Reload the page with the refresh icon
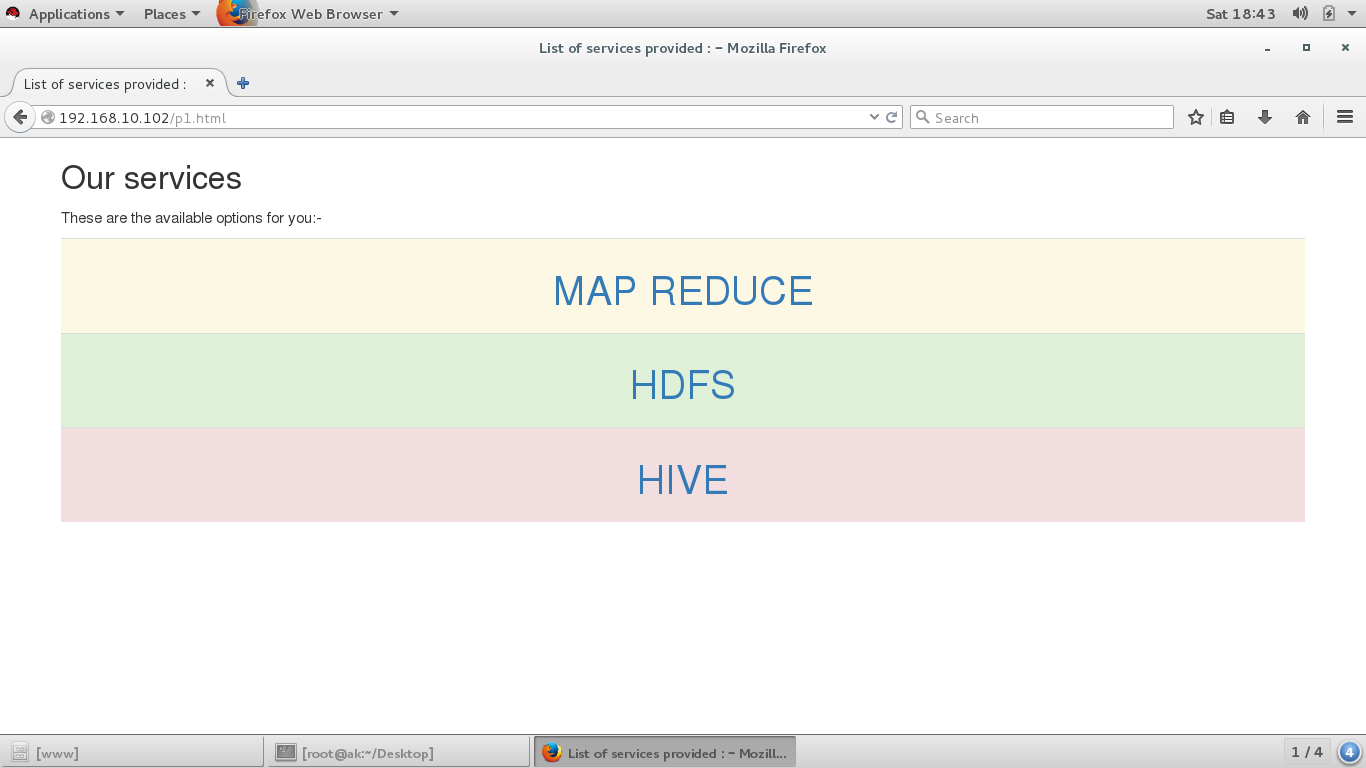 (x=892, y=117)
